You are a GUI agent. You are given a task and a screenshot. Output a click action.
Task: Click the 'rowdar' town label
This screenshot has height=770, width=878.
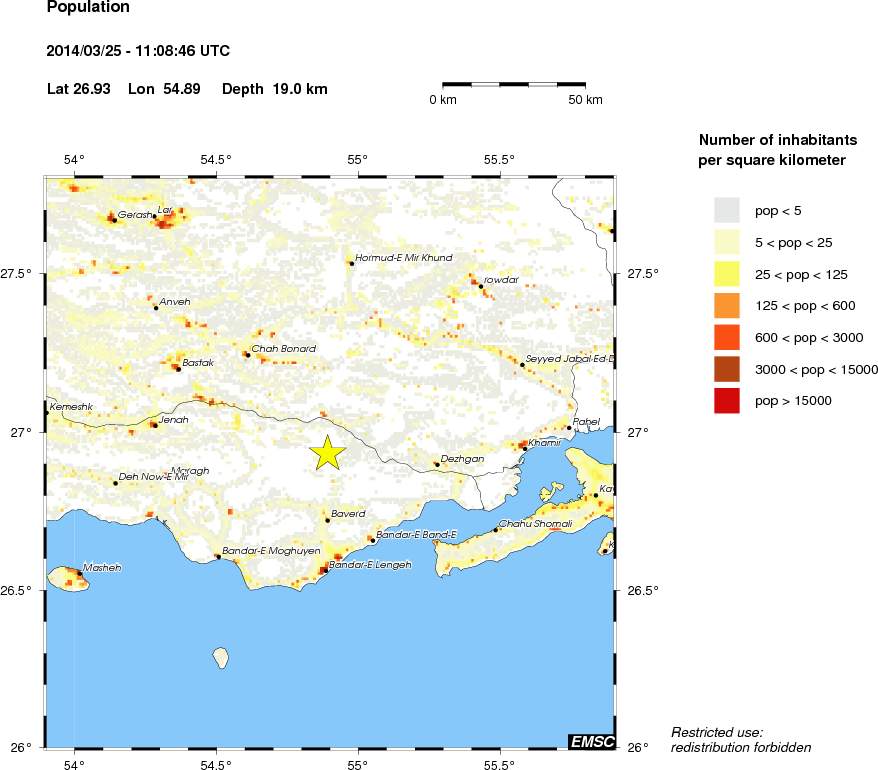tap(501, 280)
